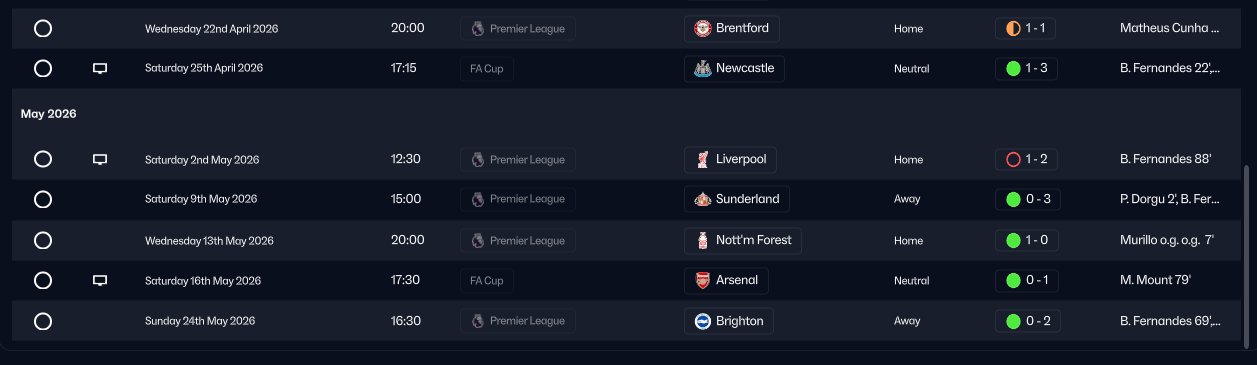This screenshot has width=1257, height=365.
Task: Click the green win indicator for the 0 - 3 result
Action: point(1013,199)
